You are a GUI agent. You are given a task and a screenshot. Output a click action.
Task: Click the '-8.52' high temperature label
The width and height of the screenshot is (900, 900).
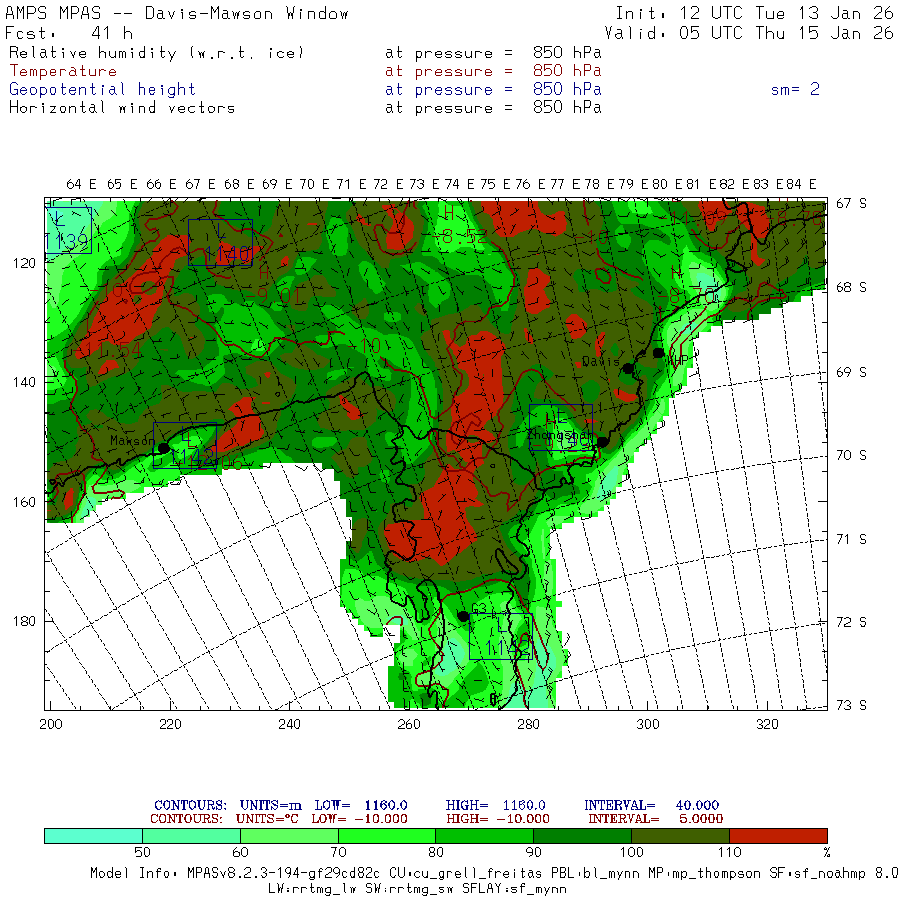459,236
